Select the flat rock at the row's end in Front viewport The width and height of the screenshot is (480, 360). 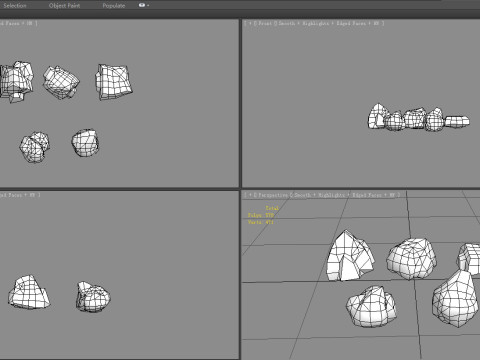point(457,121)
